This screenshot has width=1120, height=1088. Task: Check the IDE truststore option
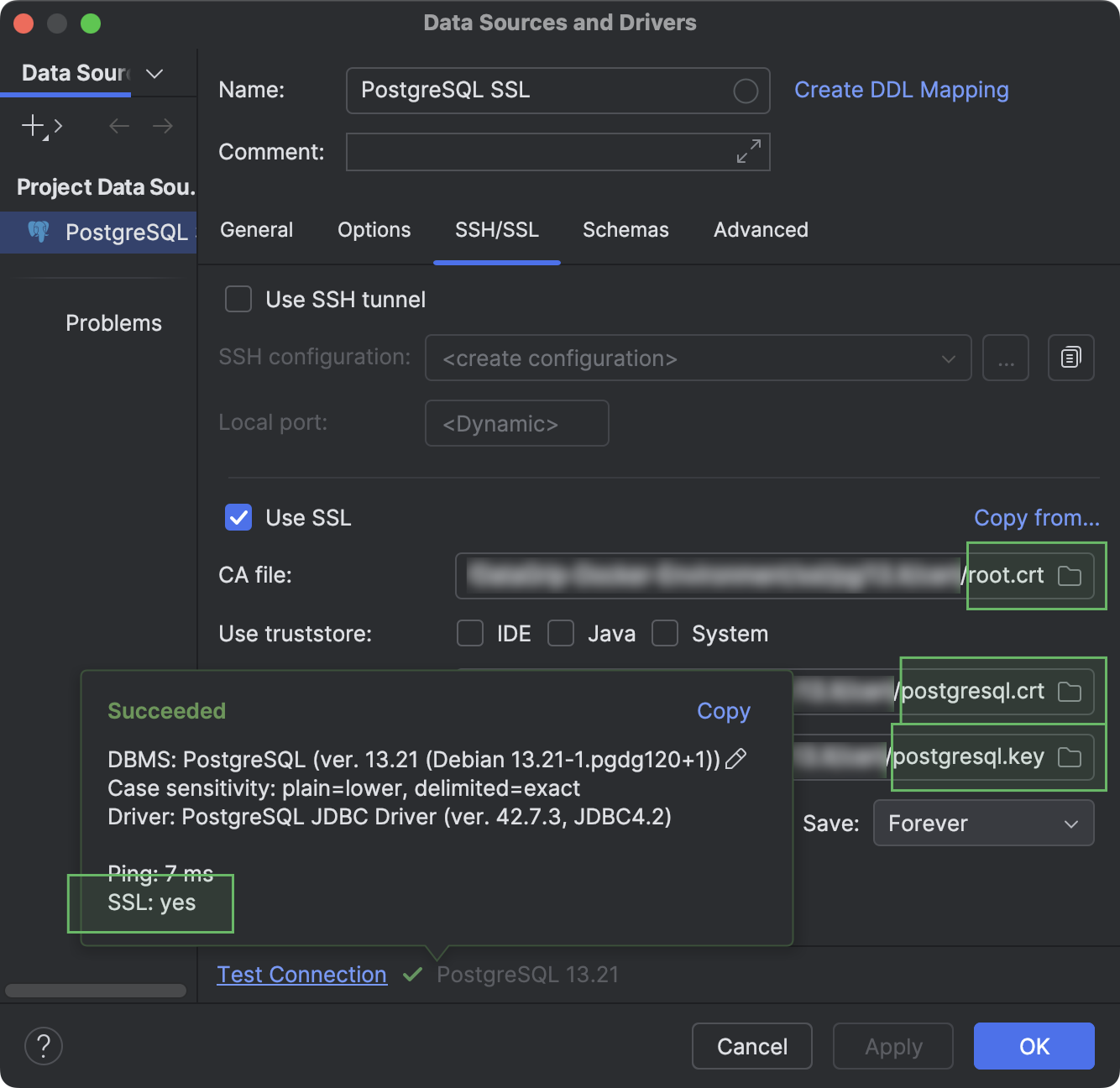coord(469,633)
